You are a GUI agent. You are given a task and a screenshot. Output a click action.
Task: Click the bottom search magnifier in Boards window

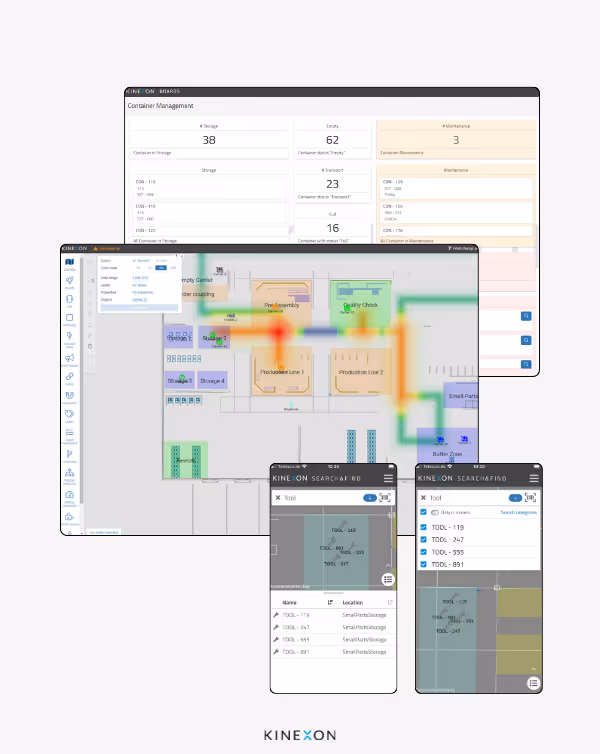526,364
